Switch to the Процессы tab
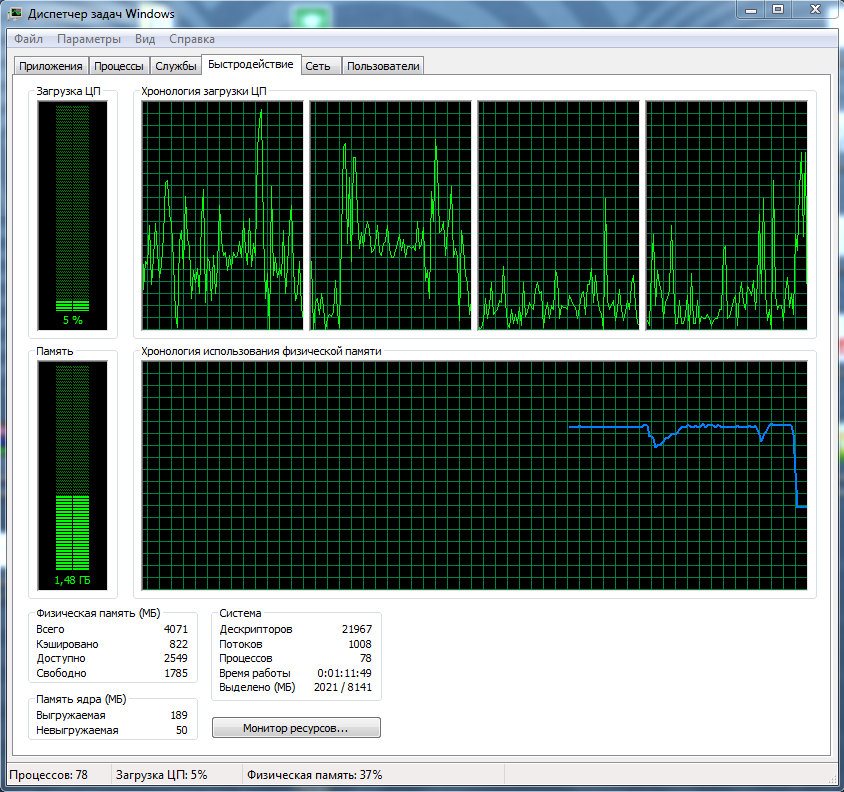The image size is (844, 792). click(x=119, y=66)
